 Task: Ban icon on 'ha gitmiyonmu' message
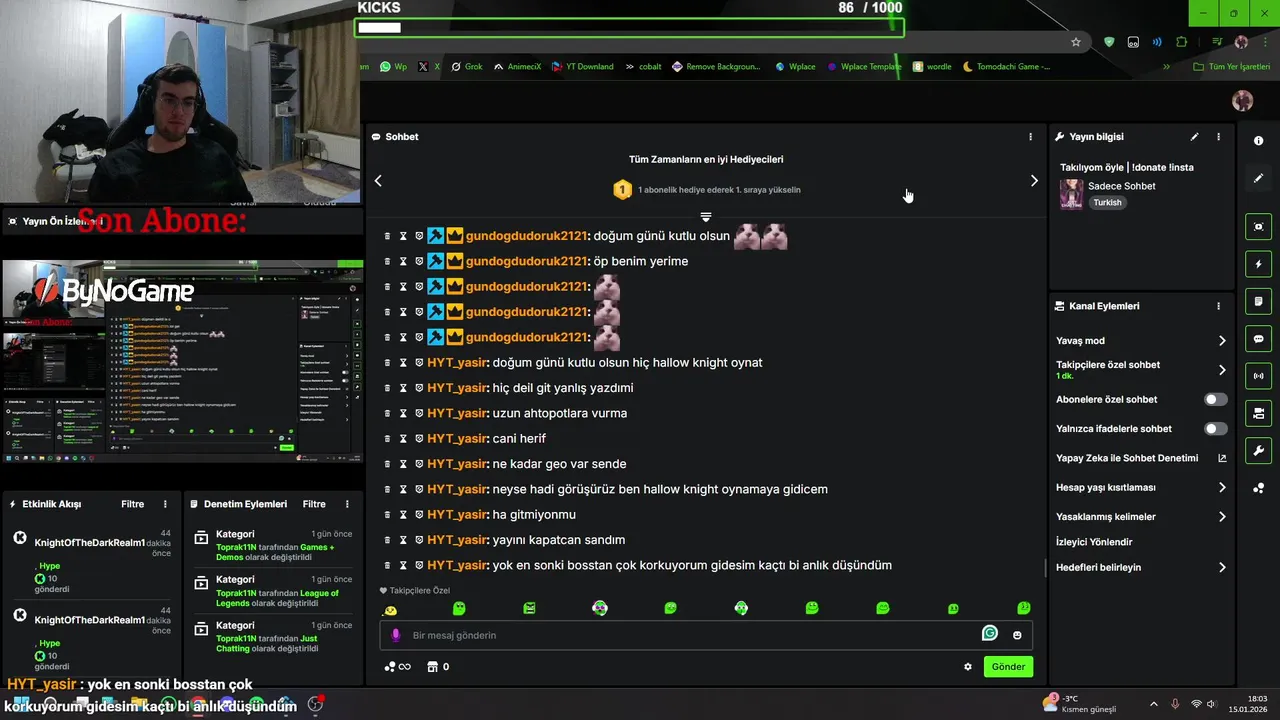(419, 514)
